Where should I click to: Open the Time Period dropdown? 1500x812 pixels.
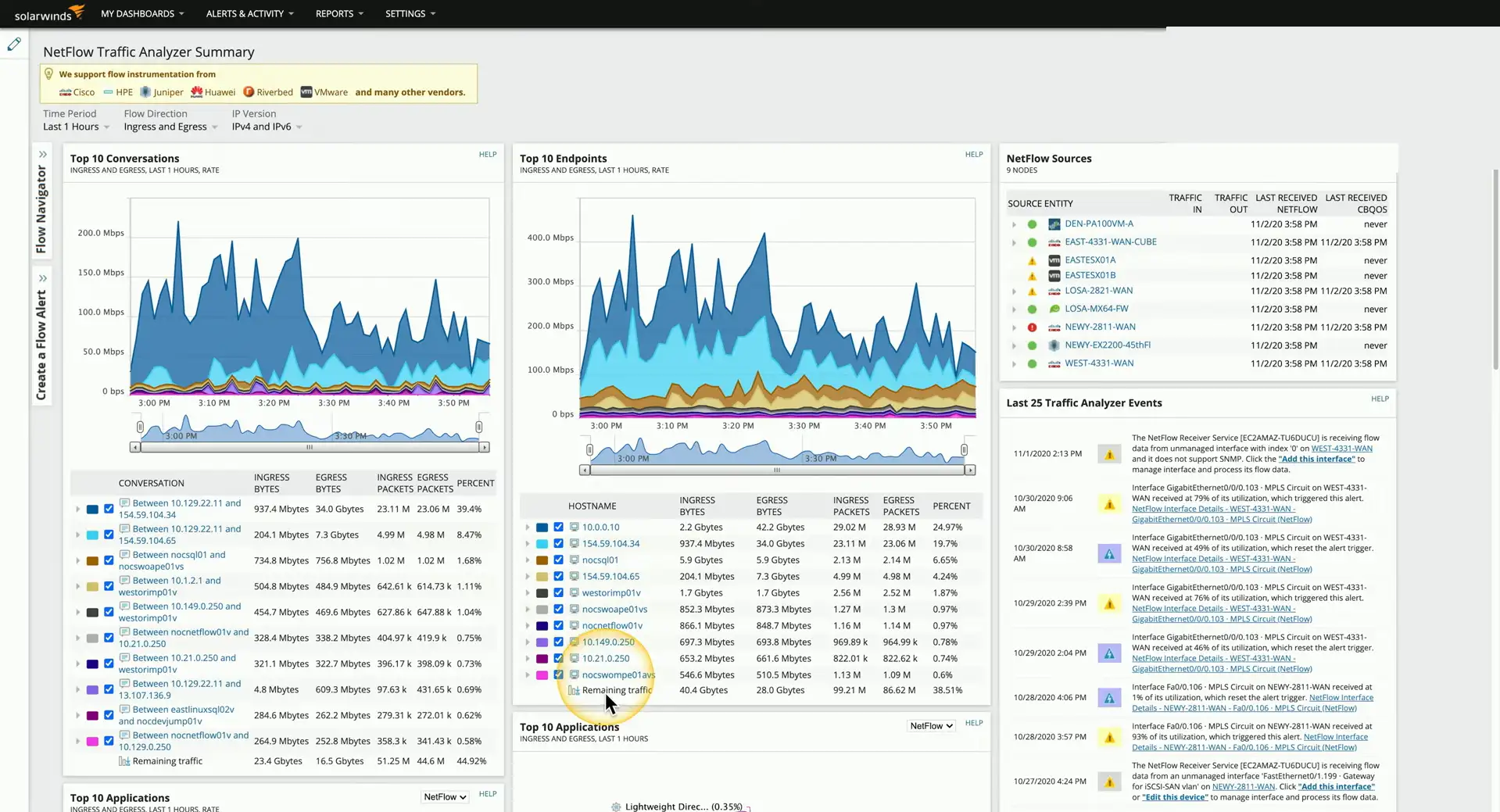click(76, 127)
